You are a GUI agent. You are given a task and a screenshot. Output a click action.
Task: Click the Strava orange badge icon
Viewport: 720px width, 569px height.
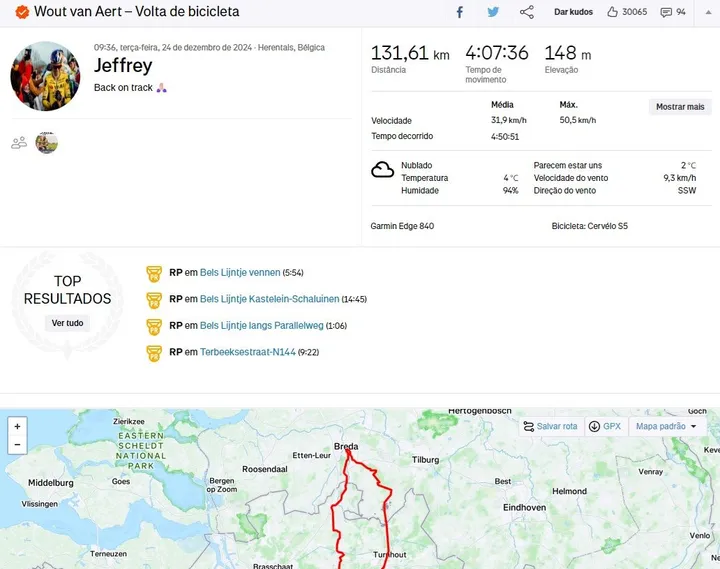(x=22, y=12)
